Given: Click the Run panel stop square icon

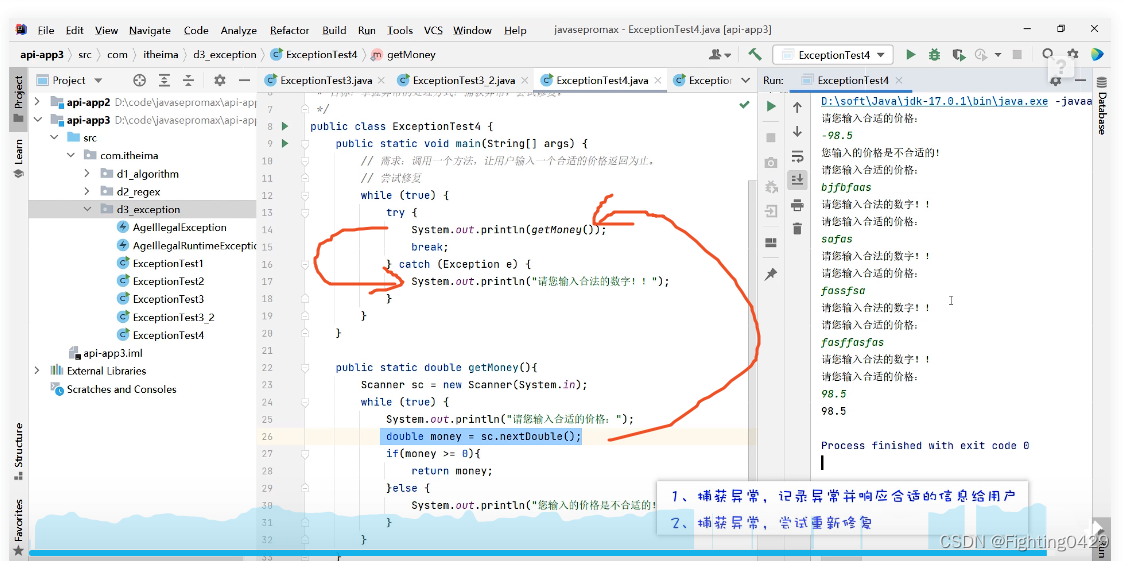Looking at the screenshot, I should coord(771,137).
